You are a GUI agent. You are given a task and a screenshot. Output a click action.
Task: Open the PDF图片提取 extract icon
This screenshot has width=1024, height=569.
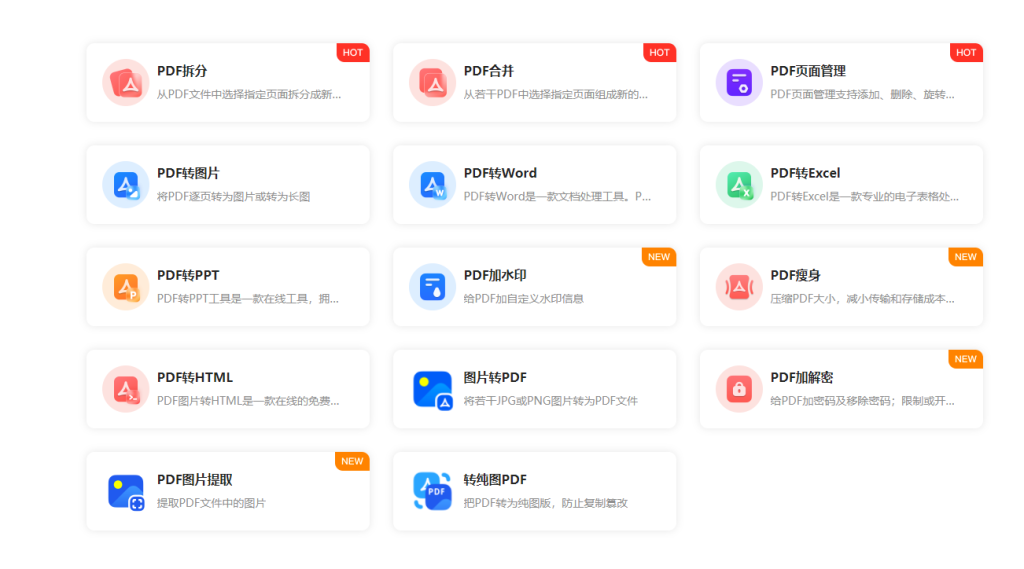click(126, 491)
